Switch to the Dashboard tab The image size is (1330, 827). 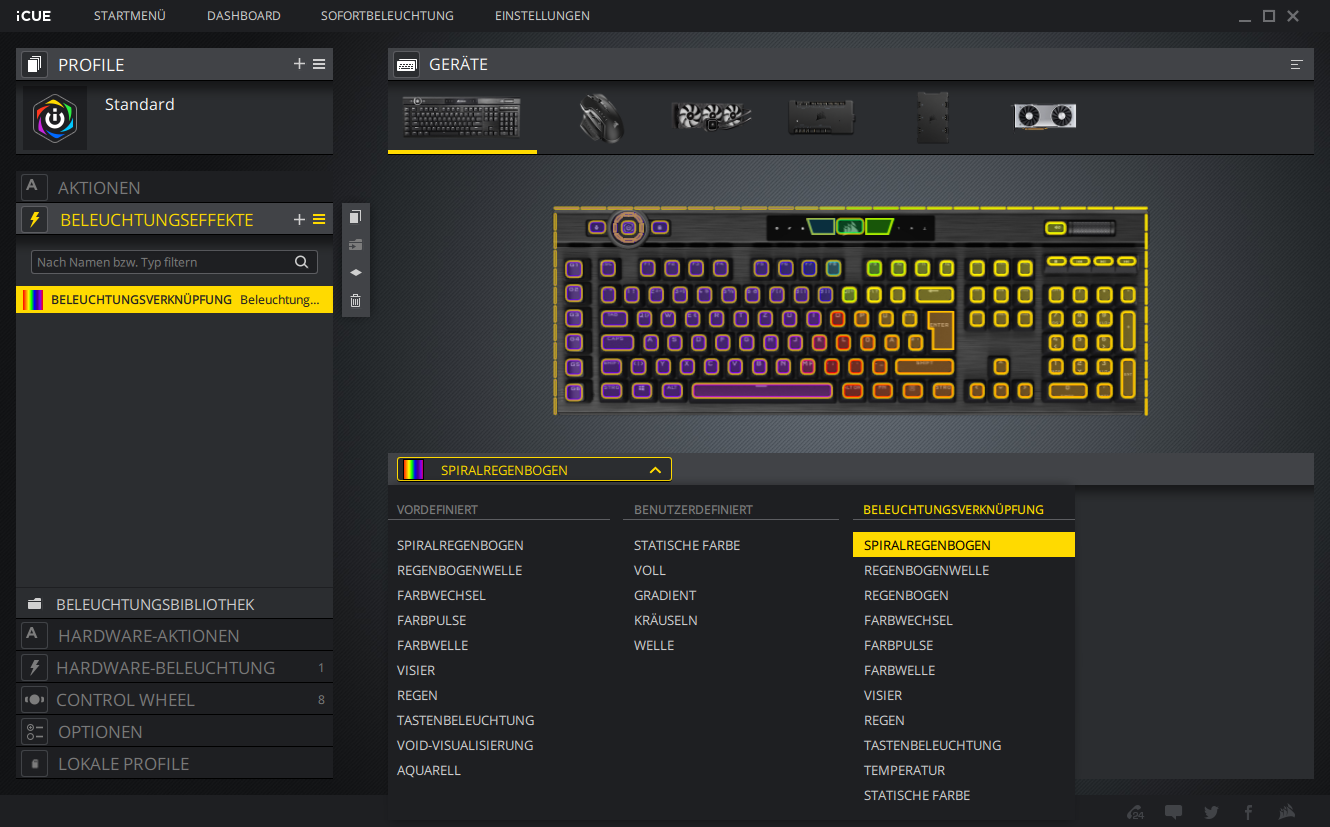tap(243, 16)
